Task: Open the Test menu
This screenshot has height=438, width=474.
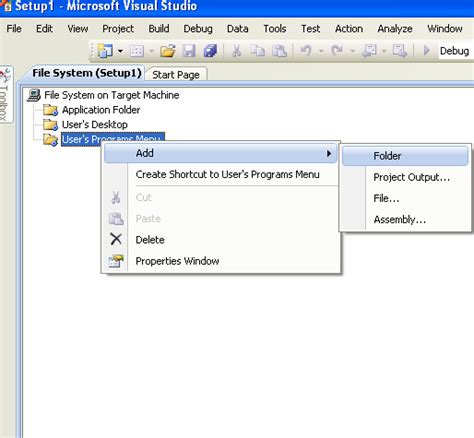Action: [x=310, y=29]
